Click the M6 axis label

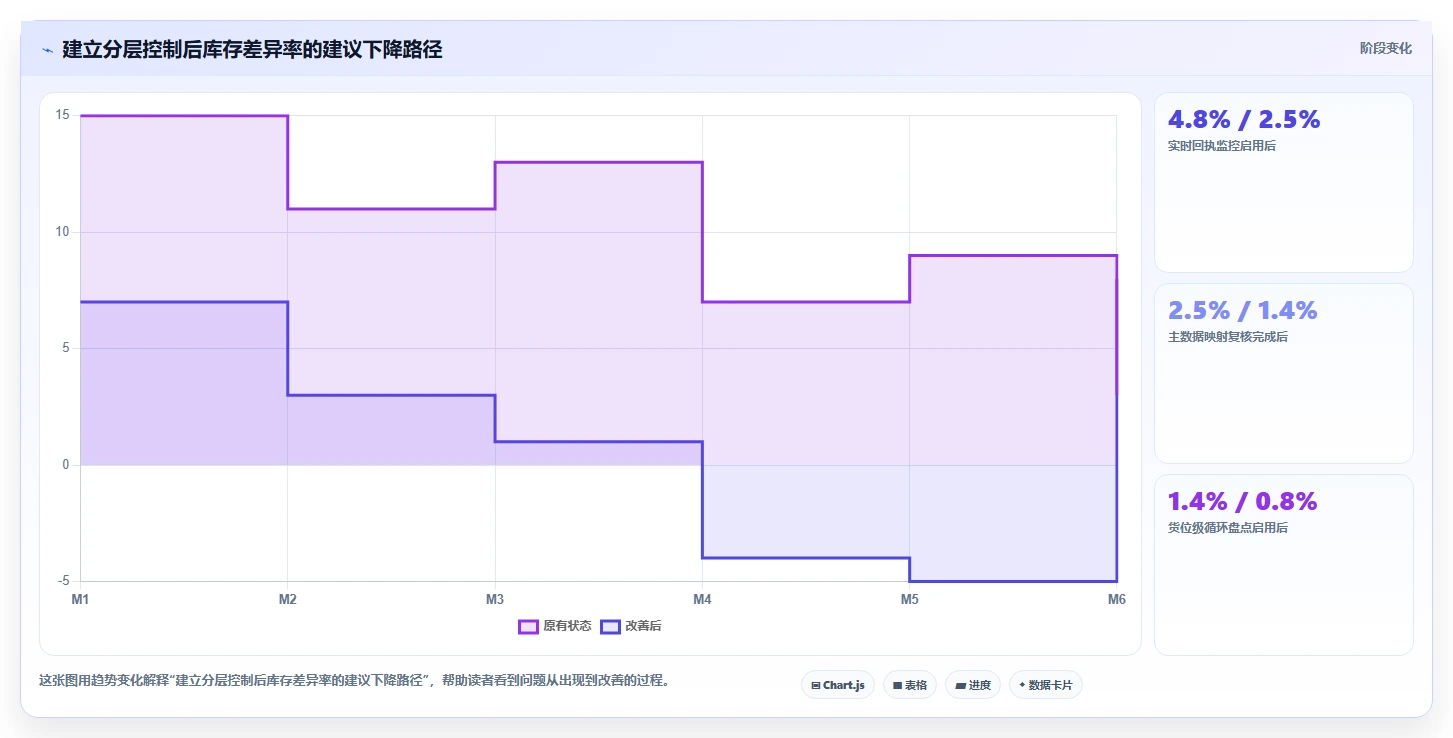coord(1116,599)
